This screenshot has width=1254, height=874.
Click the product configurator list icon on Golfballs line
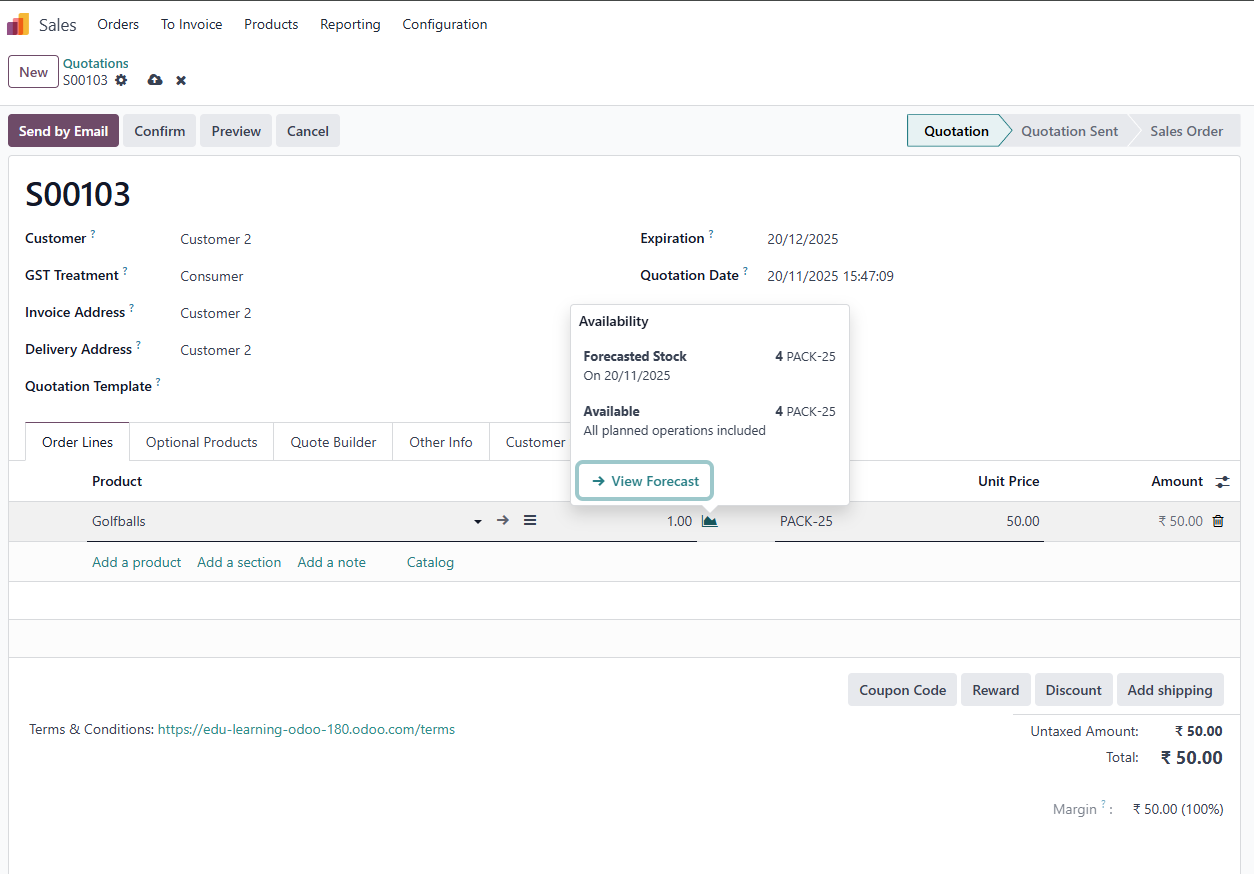[x=530, y=521]
